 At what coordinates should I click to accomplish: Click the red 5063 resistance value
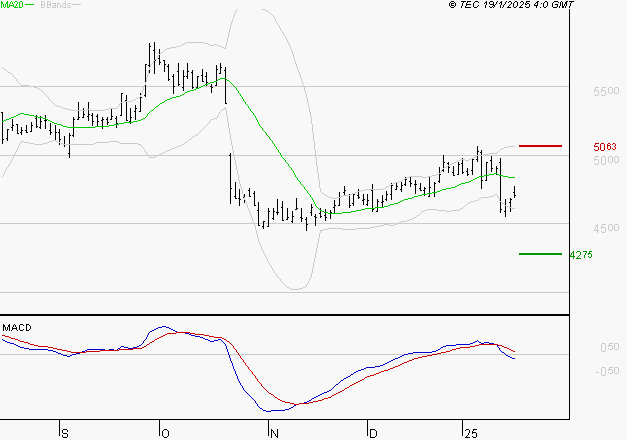point(605,147)
